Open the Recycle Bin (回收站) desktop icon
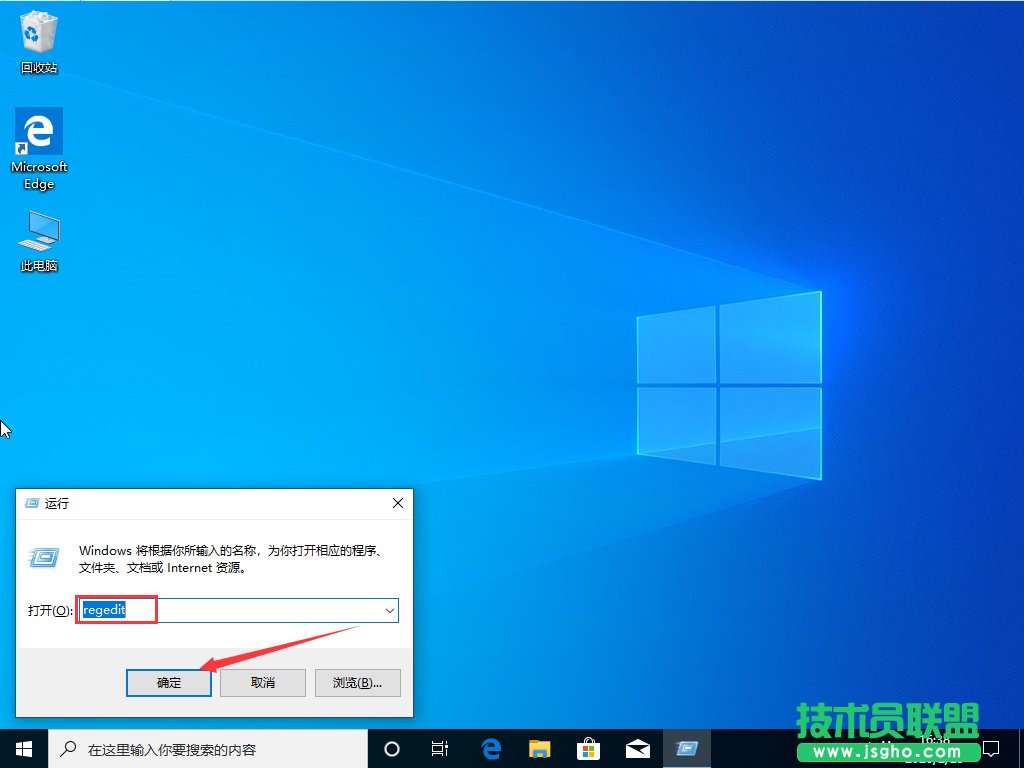Screen dimensions: 1024x768 coord(38,33)
